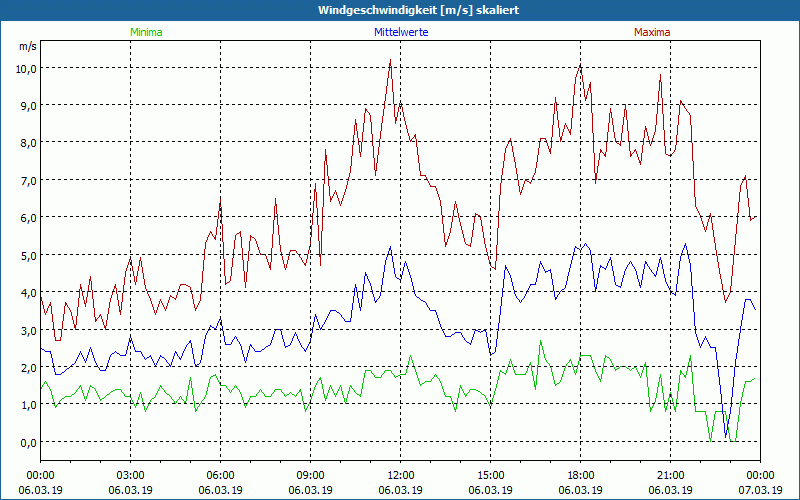Select the 03:00 time axis marker
Image resolution: width=800 pixels, height=500 pixels.
point(131,475)
